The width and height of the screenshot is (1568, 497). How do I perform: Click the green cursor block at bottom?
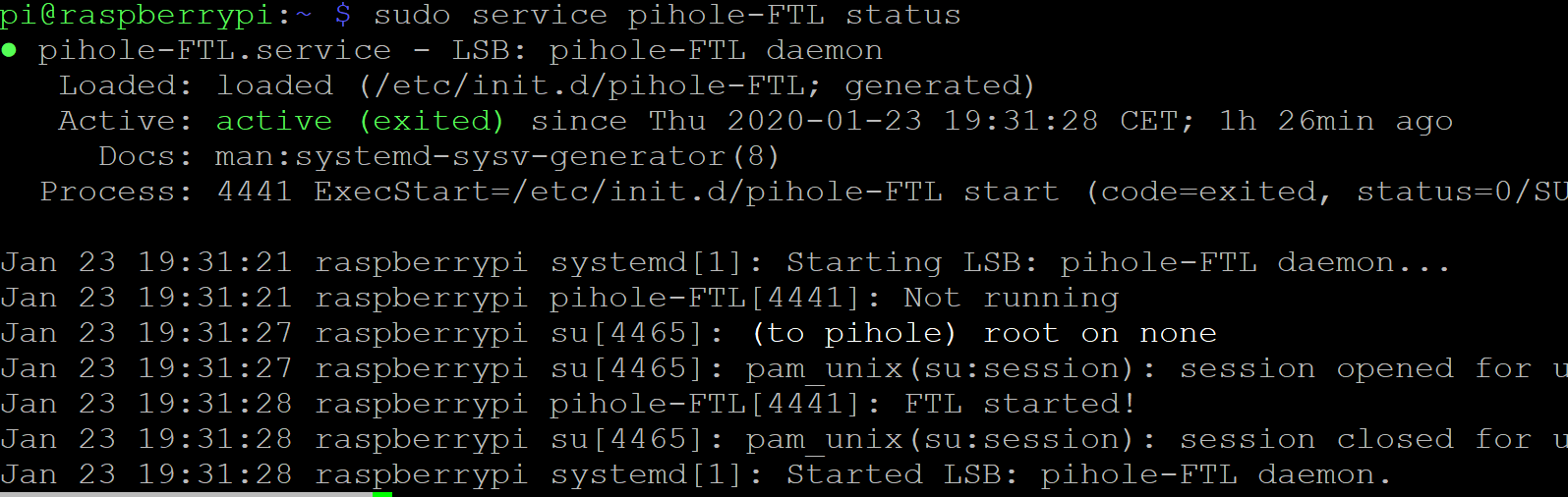(382, 494)
